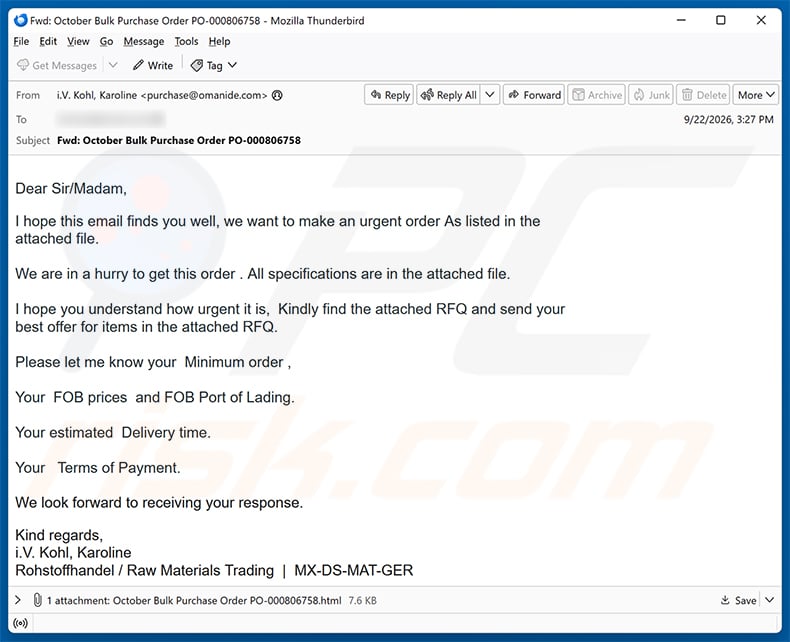Click the 'Kind regards,' line
Viewport: 790px width, 642px height.
[x=59, y=535]
